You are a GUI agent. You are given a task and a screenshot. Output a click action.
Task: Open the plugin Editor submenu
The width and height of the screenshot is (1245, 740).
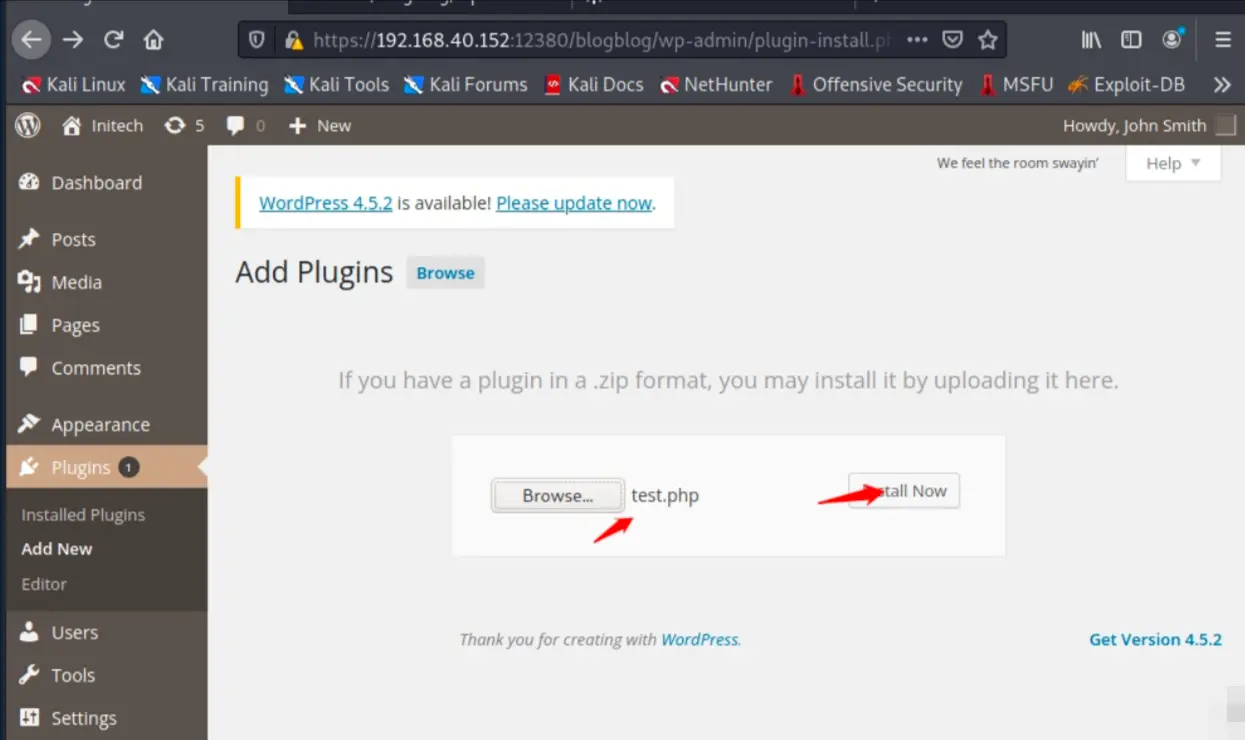[44, 584]
